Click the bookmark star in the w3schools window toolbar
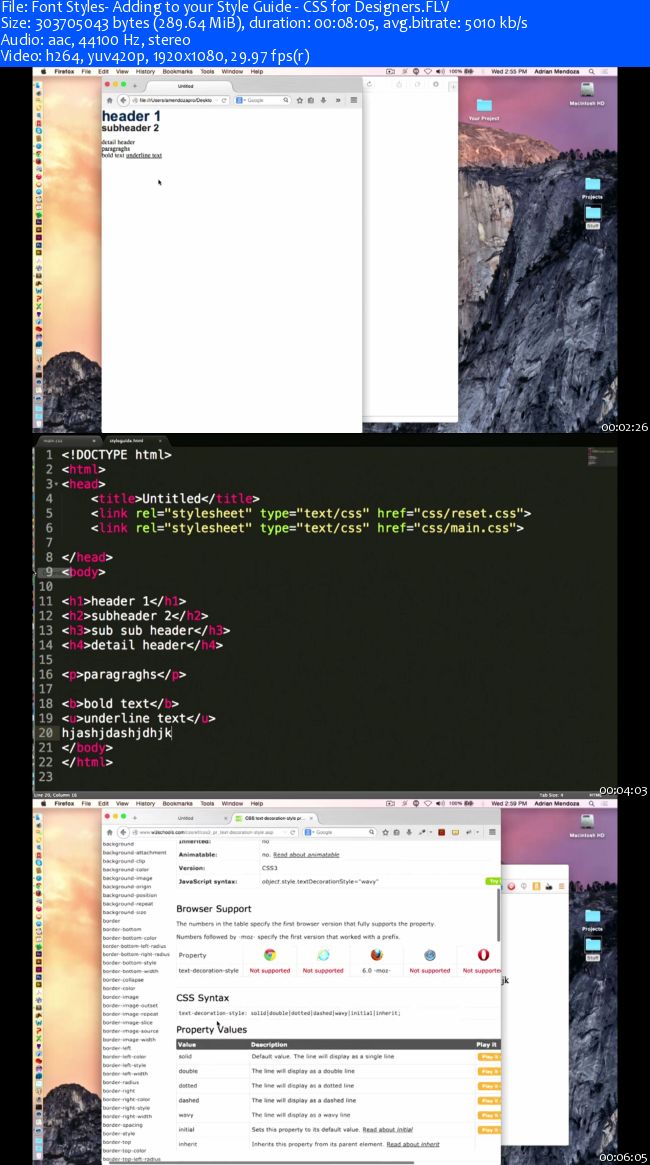Screen dimensions: 650x1165 [x=386, y=832]
